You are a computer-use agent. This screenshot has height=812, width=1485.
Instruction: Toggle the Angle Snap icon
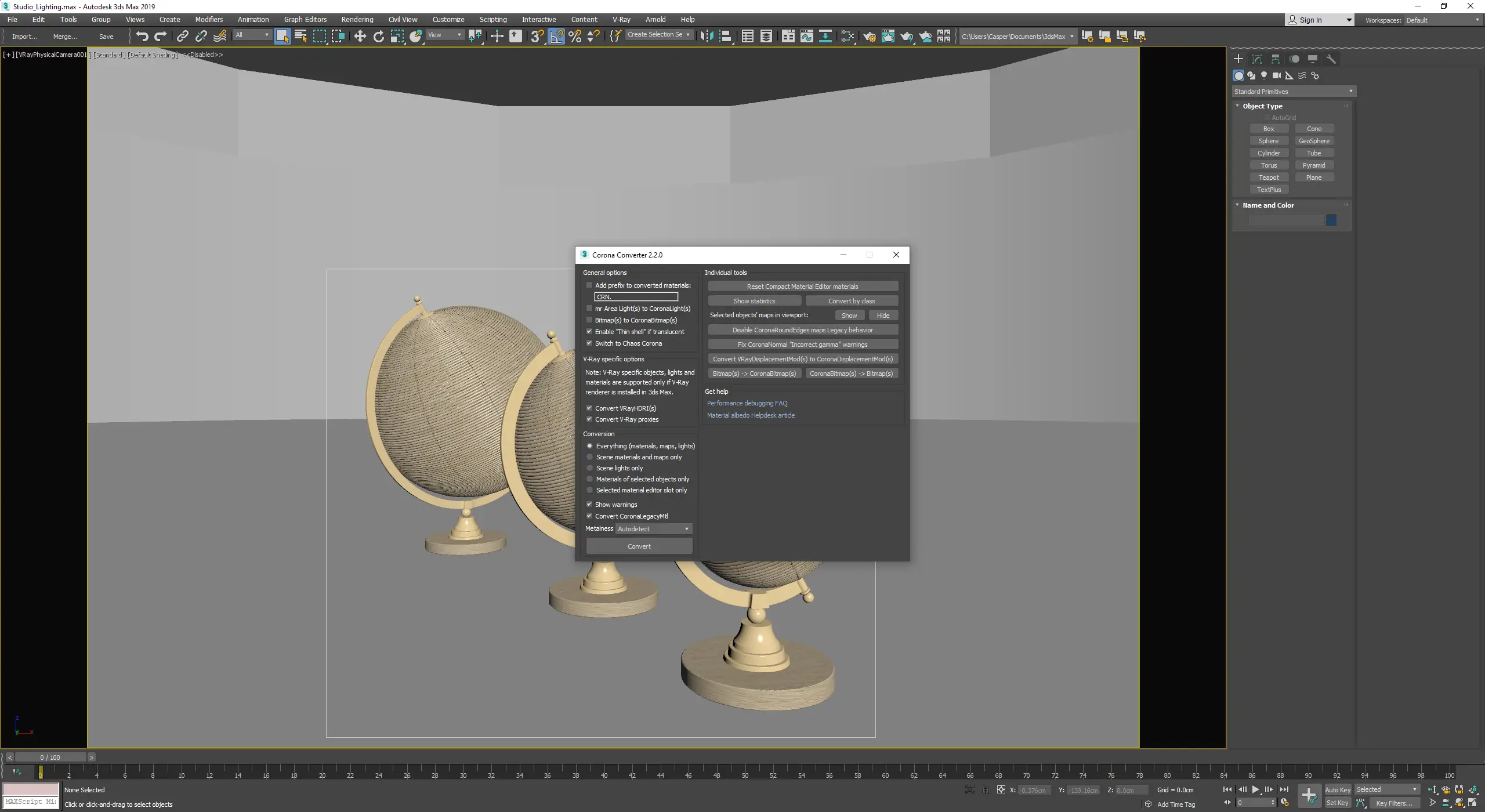coord(556,36)
